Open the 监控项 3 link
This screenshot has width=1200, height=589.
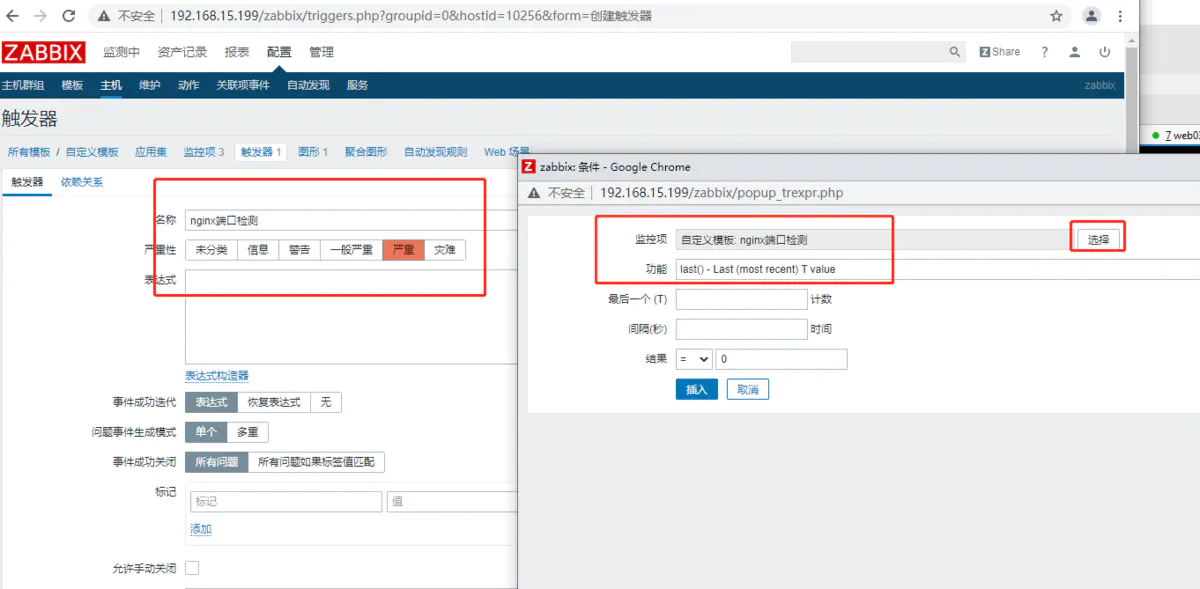tap(204, 152)
